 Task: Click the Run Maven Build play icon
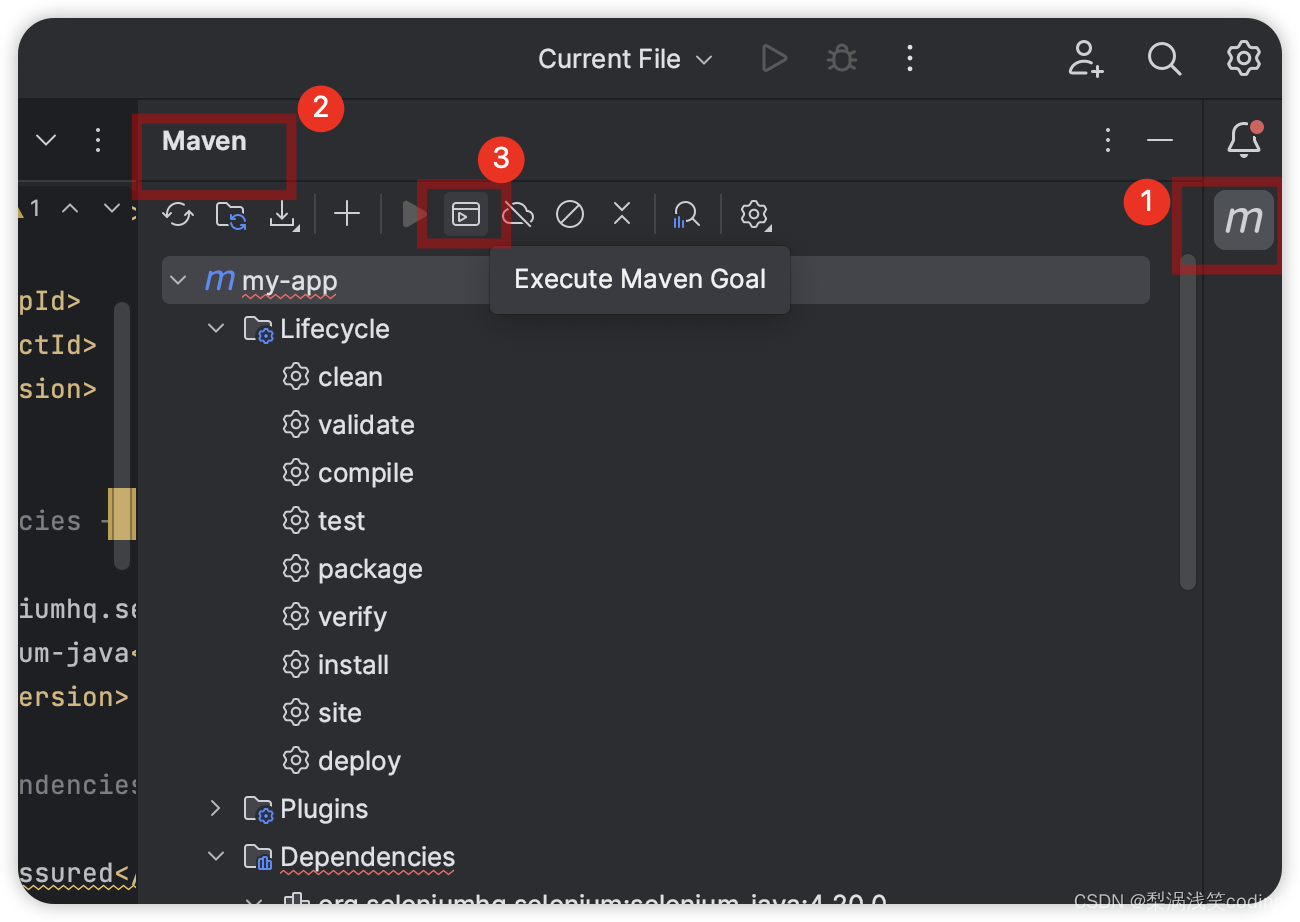click(412, 214)
